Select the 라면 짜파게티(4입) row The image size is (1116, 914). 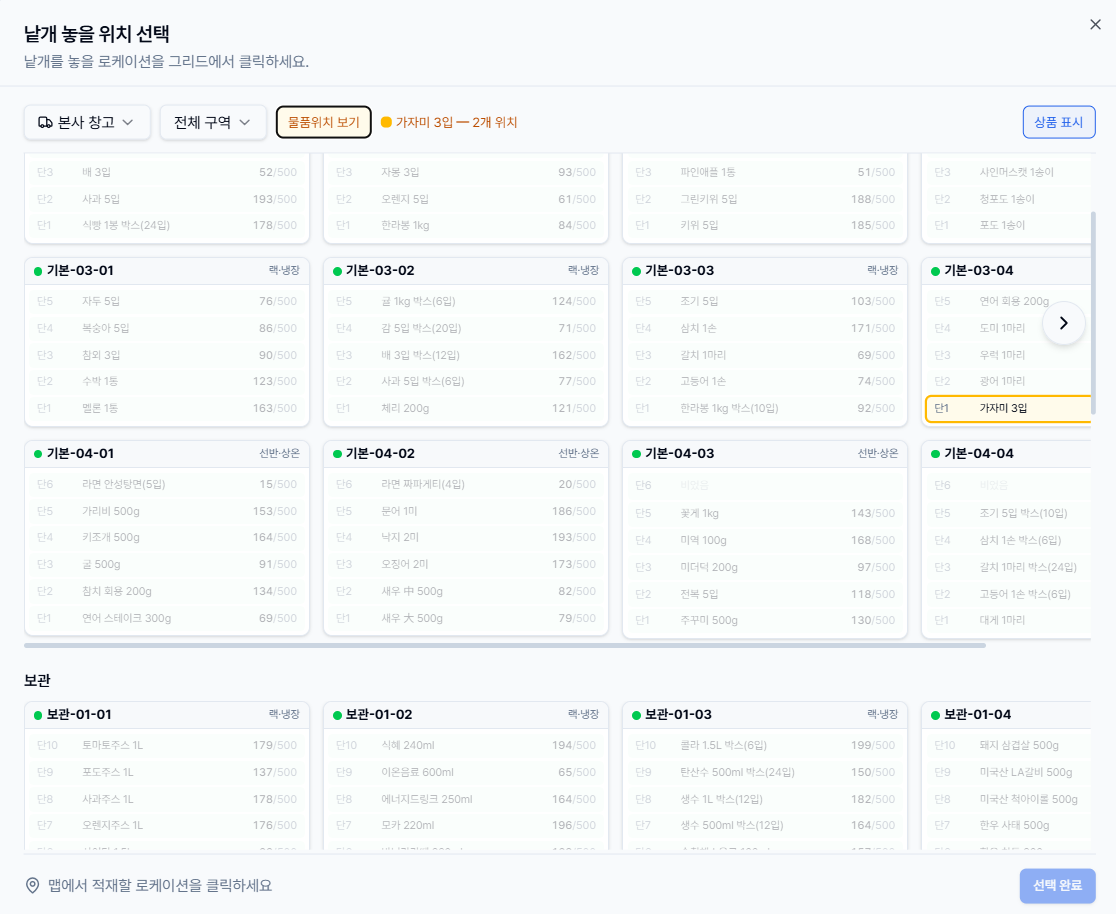click(465, 485)
